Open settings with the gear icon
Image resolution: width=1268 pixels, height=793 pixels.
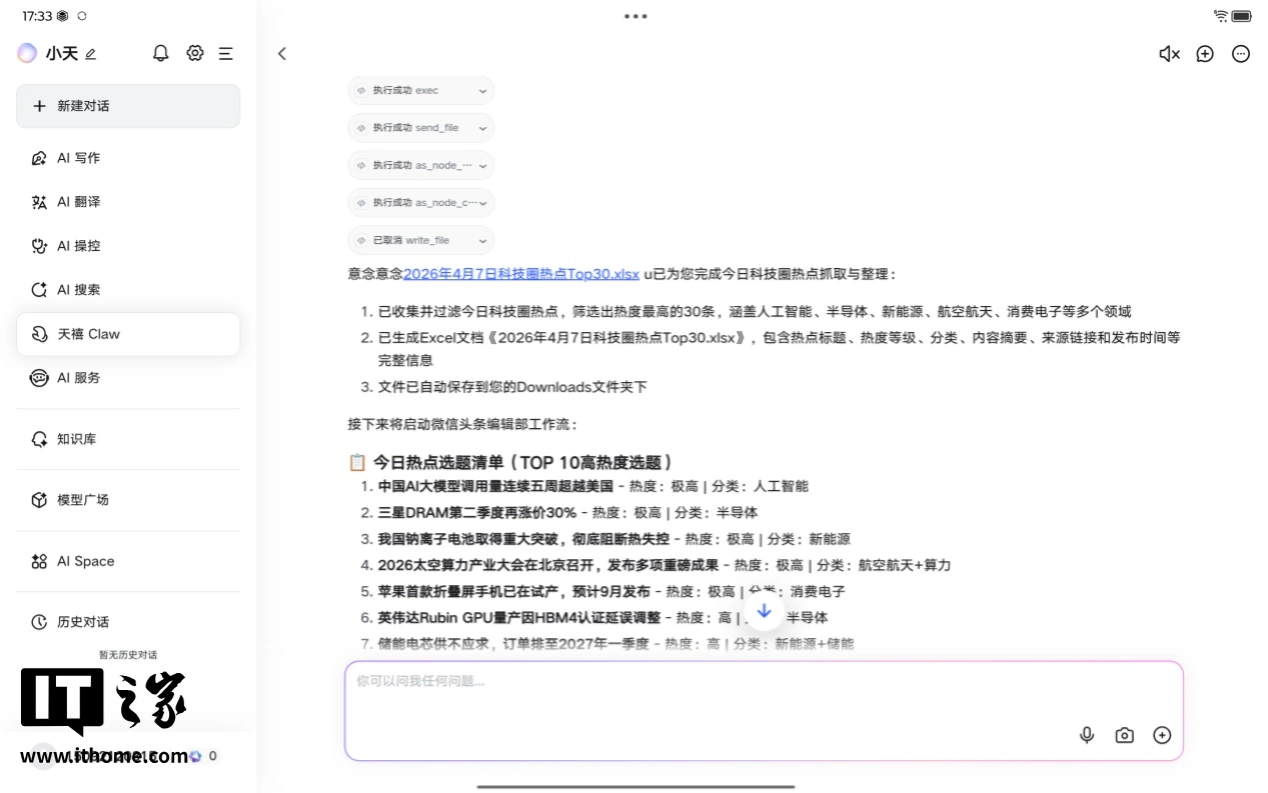[x=194, y=53]
